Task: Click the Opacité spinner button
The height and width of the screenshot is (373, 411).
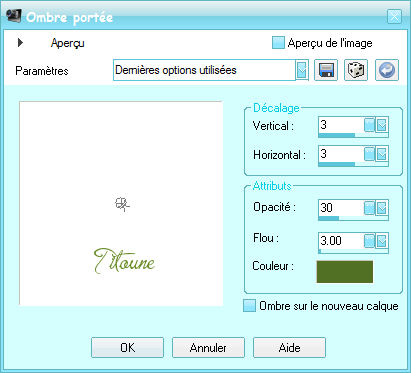Action: point(369,208)
